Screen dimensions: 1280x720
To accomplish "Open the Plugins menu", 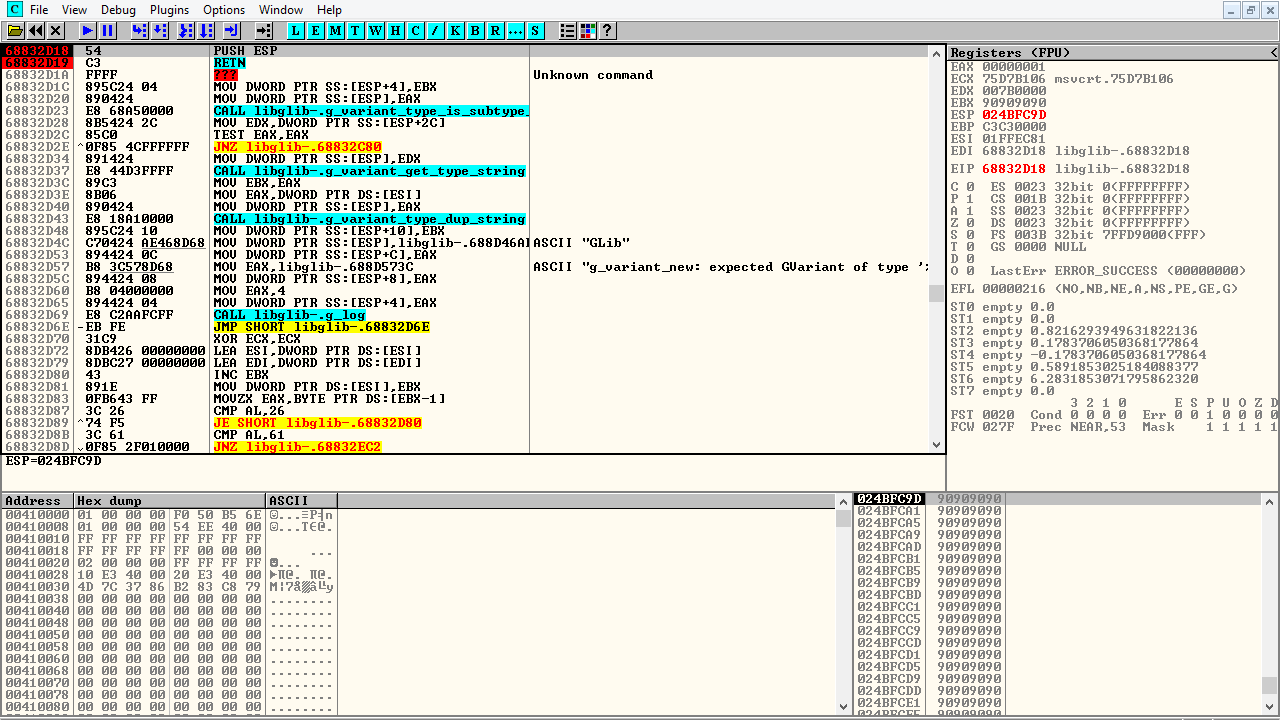I will coord(169,10).
